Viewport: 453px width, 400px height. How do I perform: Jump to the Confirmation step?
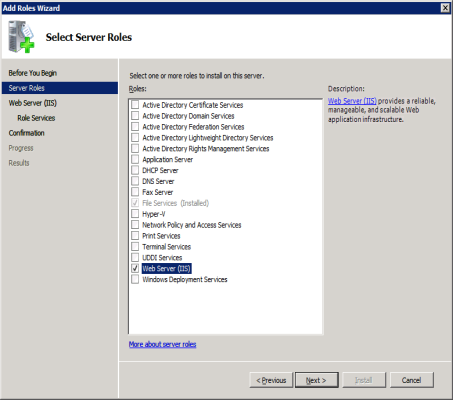pos(27,133)
